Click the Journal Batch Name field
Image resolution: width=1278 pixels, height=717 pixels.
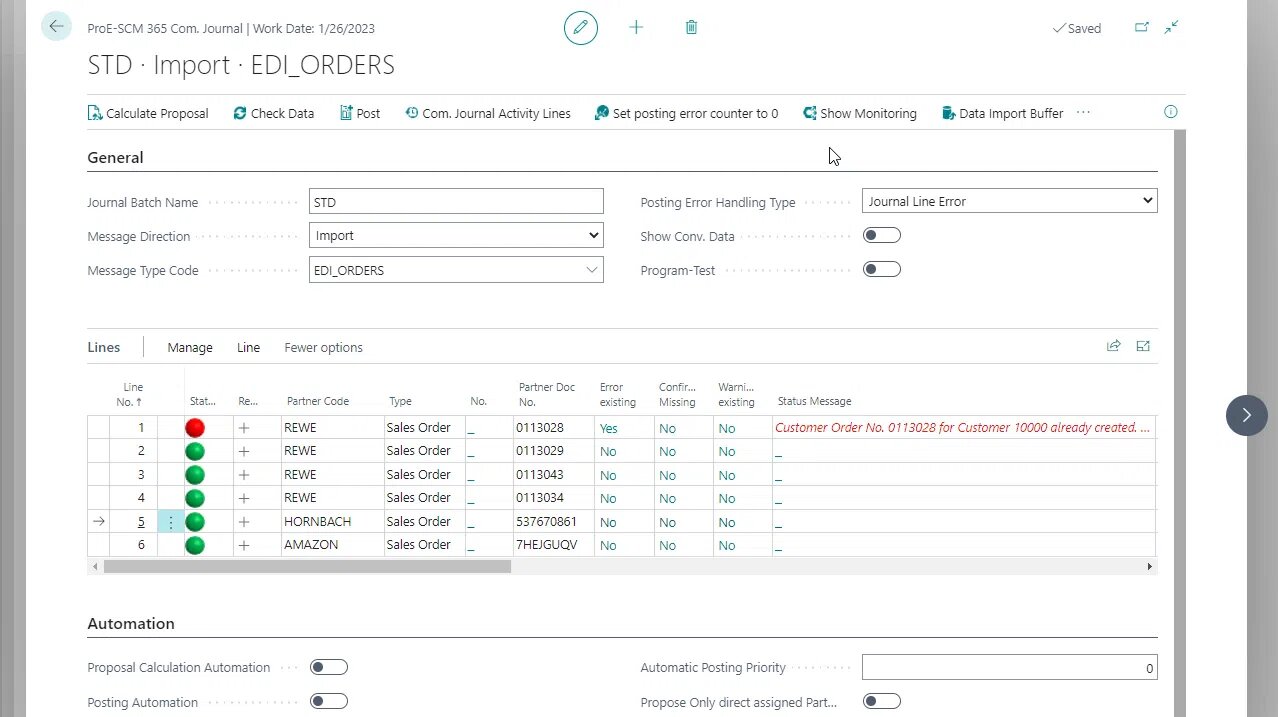tap(456, 202)
